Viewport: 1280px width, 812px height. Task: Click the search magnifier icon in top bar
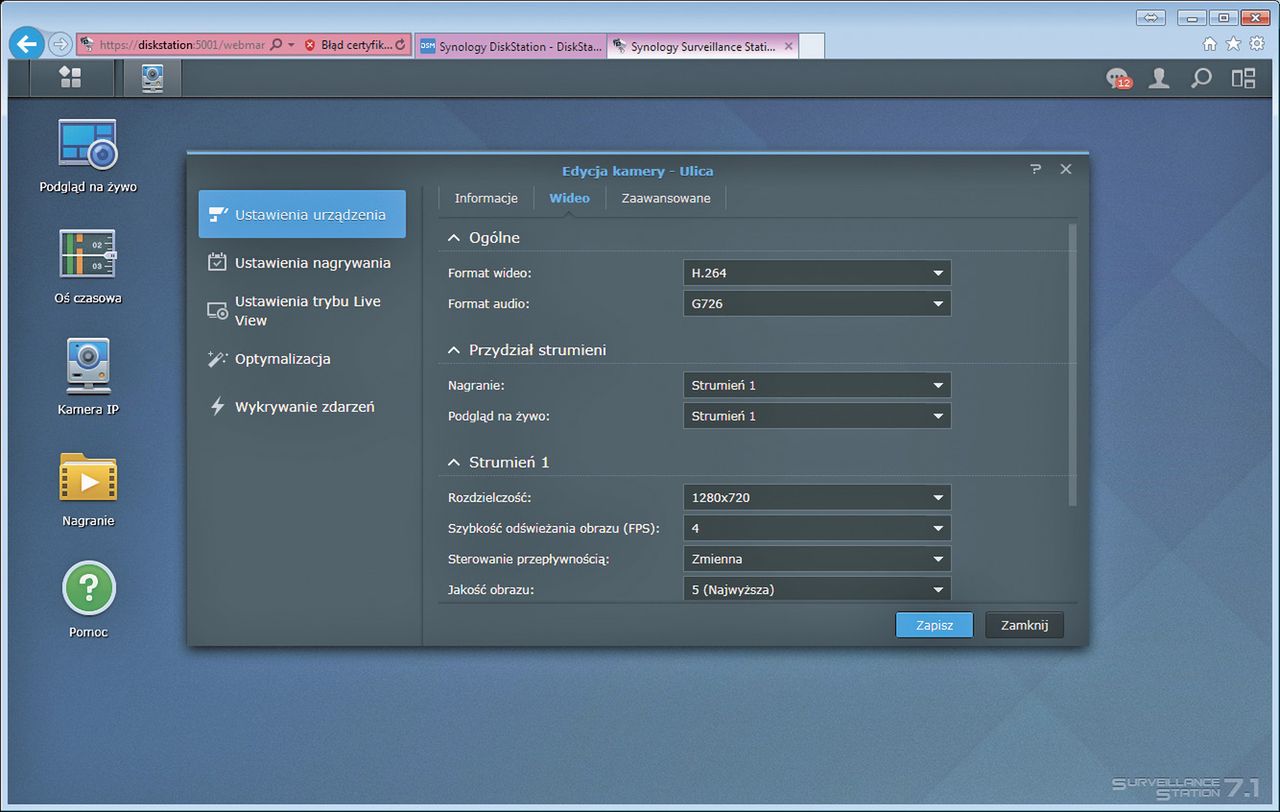pyautogui.click(x=1201, y=78)
